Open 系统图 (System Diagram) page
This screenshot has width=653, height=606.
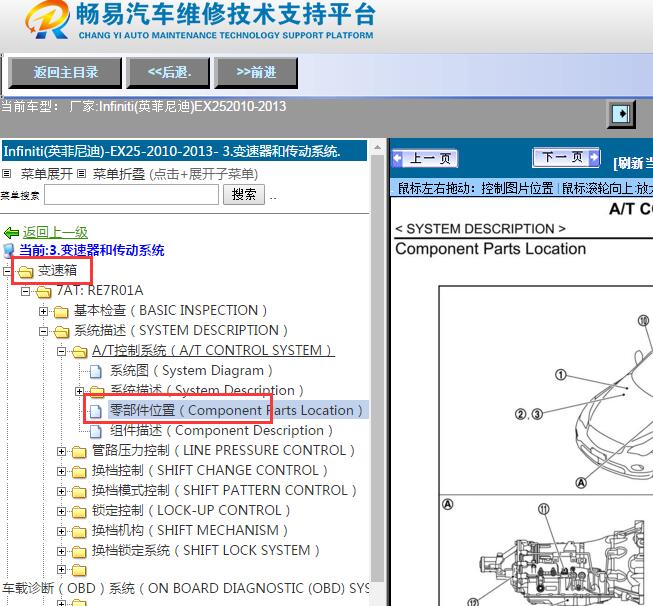[x=191, y=370]
